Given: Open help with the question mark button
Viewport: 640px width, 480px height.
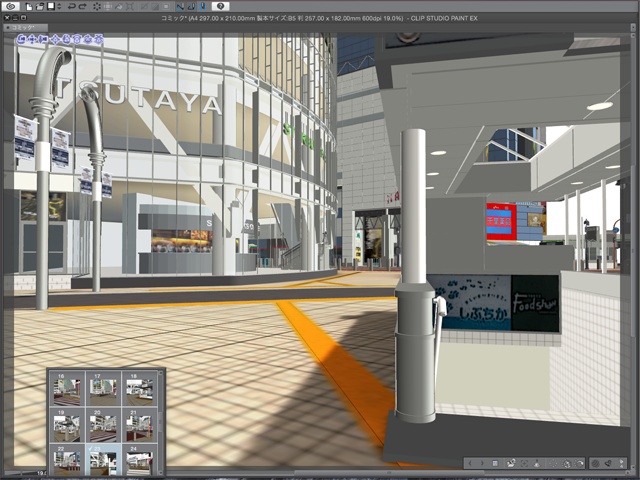Looking at the screenshot, I should coord(220,6).
